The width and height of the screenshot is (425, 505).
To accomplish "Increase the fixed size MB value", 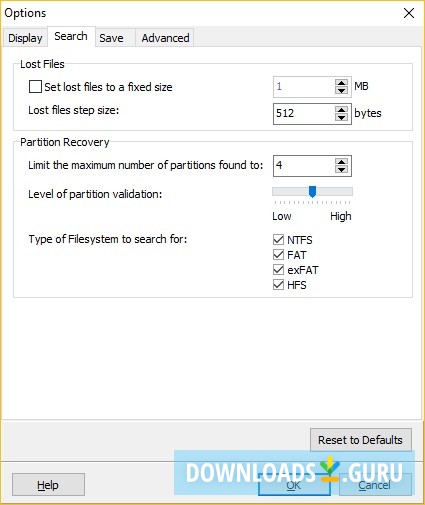I will pyautogui.click(x=341, y=83).
